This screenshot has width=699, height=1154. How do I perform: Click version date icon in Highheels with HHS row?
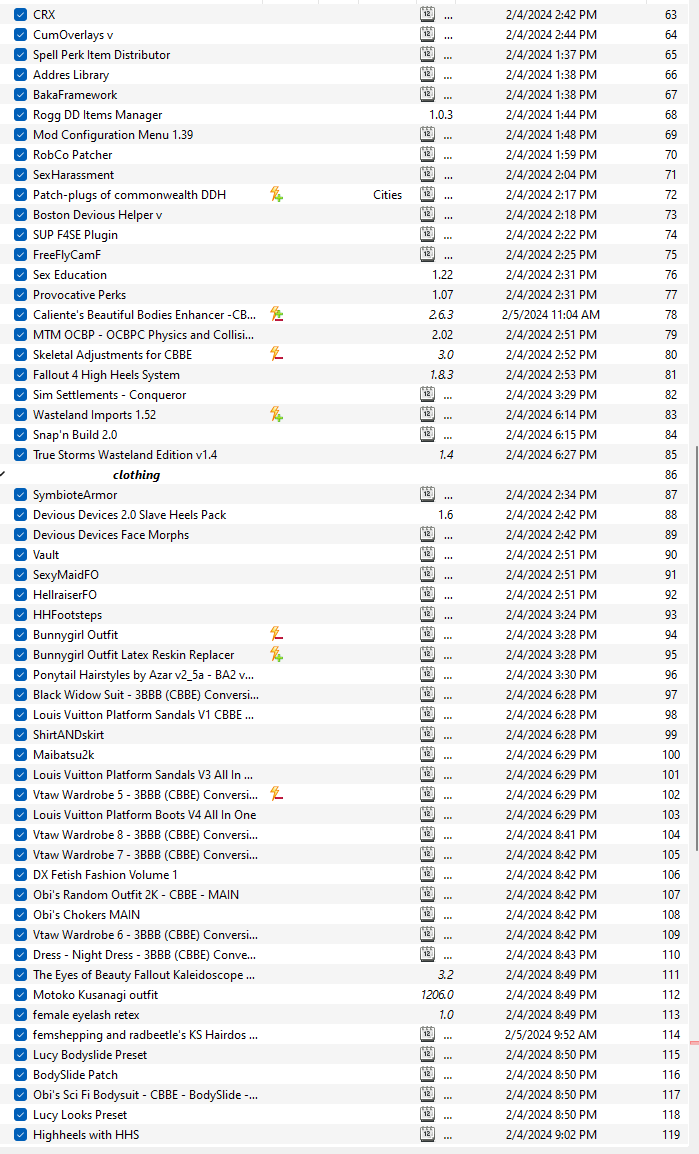click(x=427, y=1134)
